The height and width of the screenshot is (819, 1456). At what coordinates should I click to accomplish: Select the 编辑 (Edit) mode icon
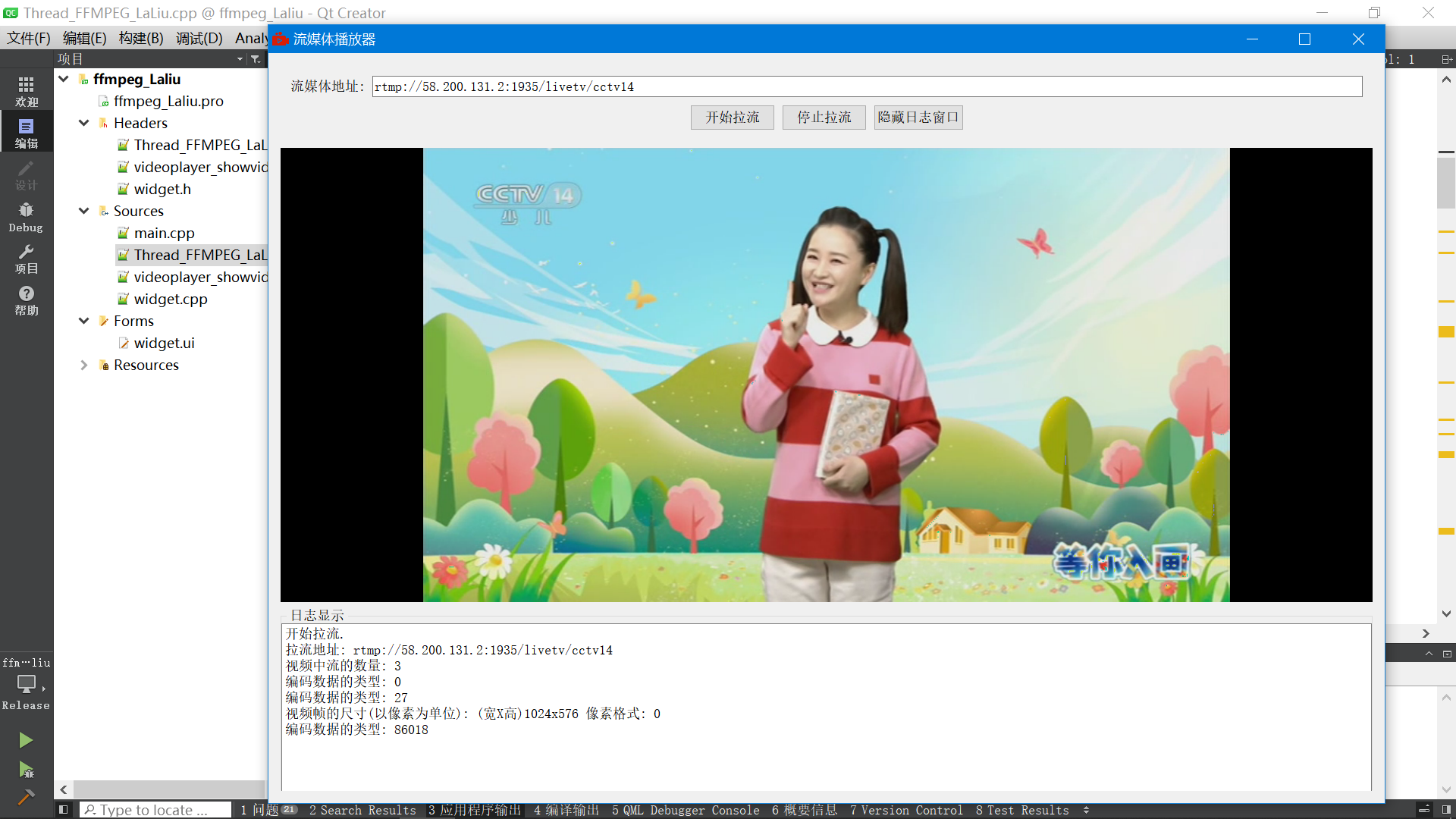click(x=26, y=130)
